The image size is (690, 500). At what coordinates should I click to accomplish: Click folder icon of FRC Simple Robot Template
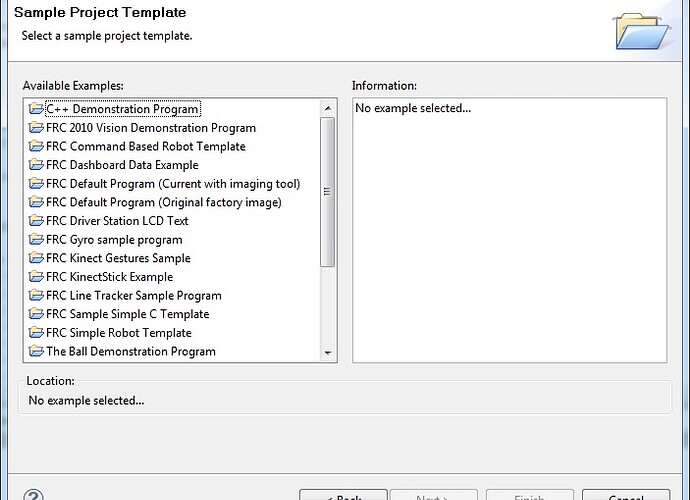click(x=36, y=332)
